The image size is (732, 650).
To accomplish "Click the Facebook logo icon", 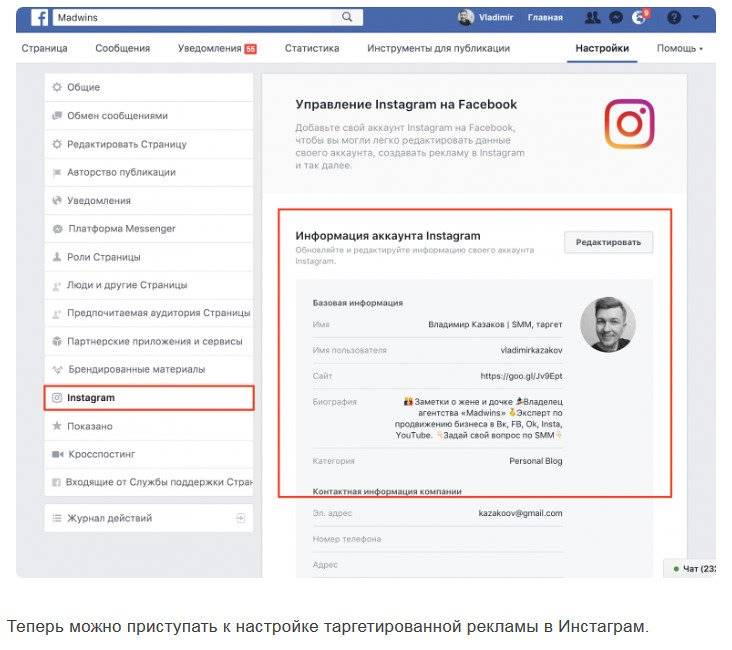I will pos(40,18).
